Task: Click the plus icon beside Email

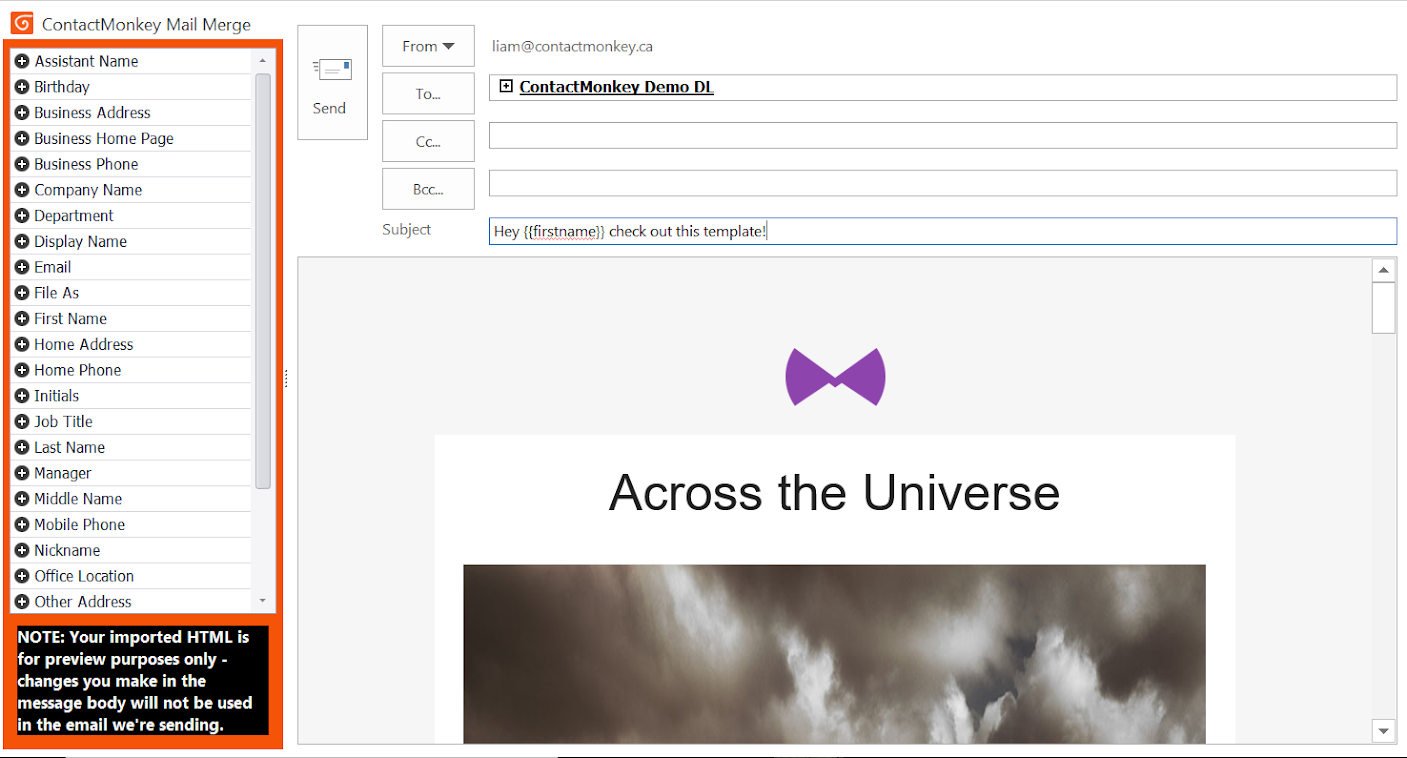Action: coord(22,267)
